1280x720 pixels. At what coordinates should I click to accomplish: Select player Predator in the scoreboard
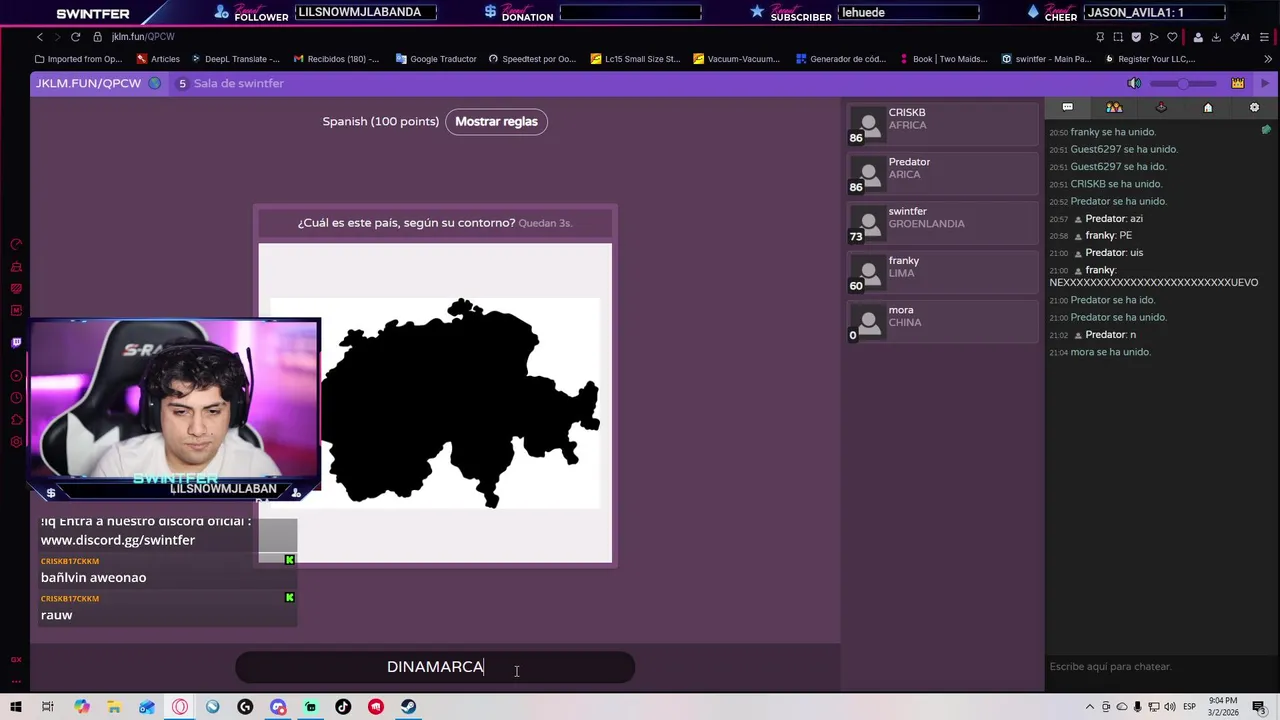click(x=943, y=174)
